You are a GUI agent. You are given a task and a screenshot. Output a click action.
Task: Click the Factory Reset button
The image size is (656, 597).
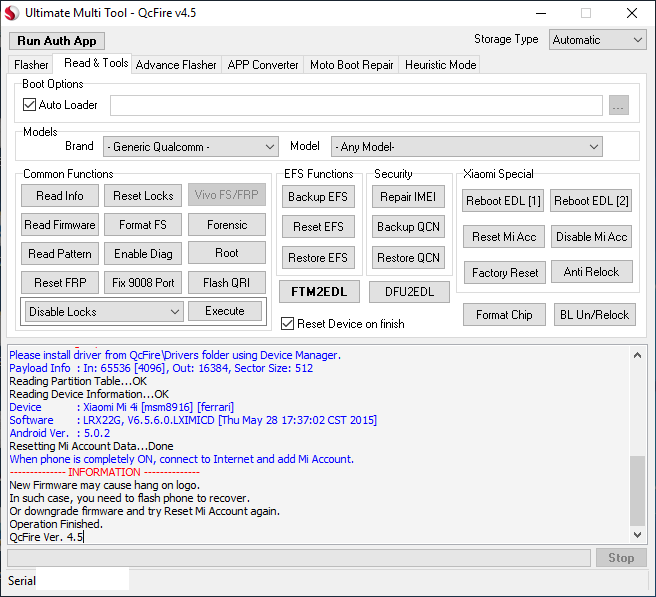pos(505,273)
